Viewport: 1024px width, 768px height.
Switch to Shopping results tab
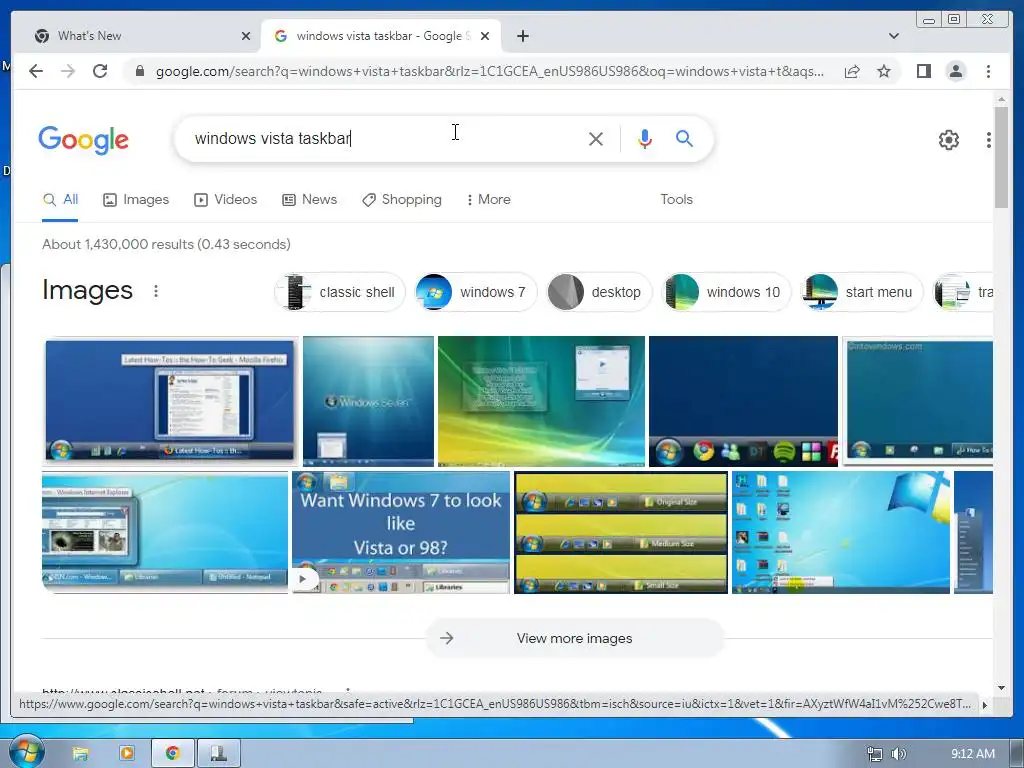tap(402, 200)
